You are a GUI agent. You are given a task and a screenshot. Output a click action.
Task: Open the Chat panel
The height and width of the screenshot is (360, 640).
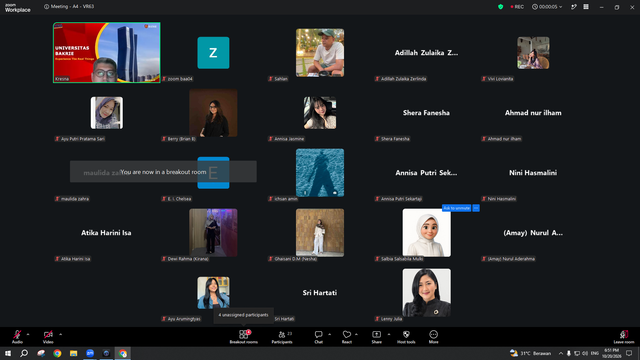pos(318,337)
